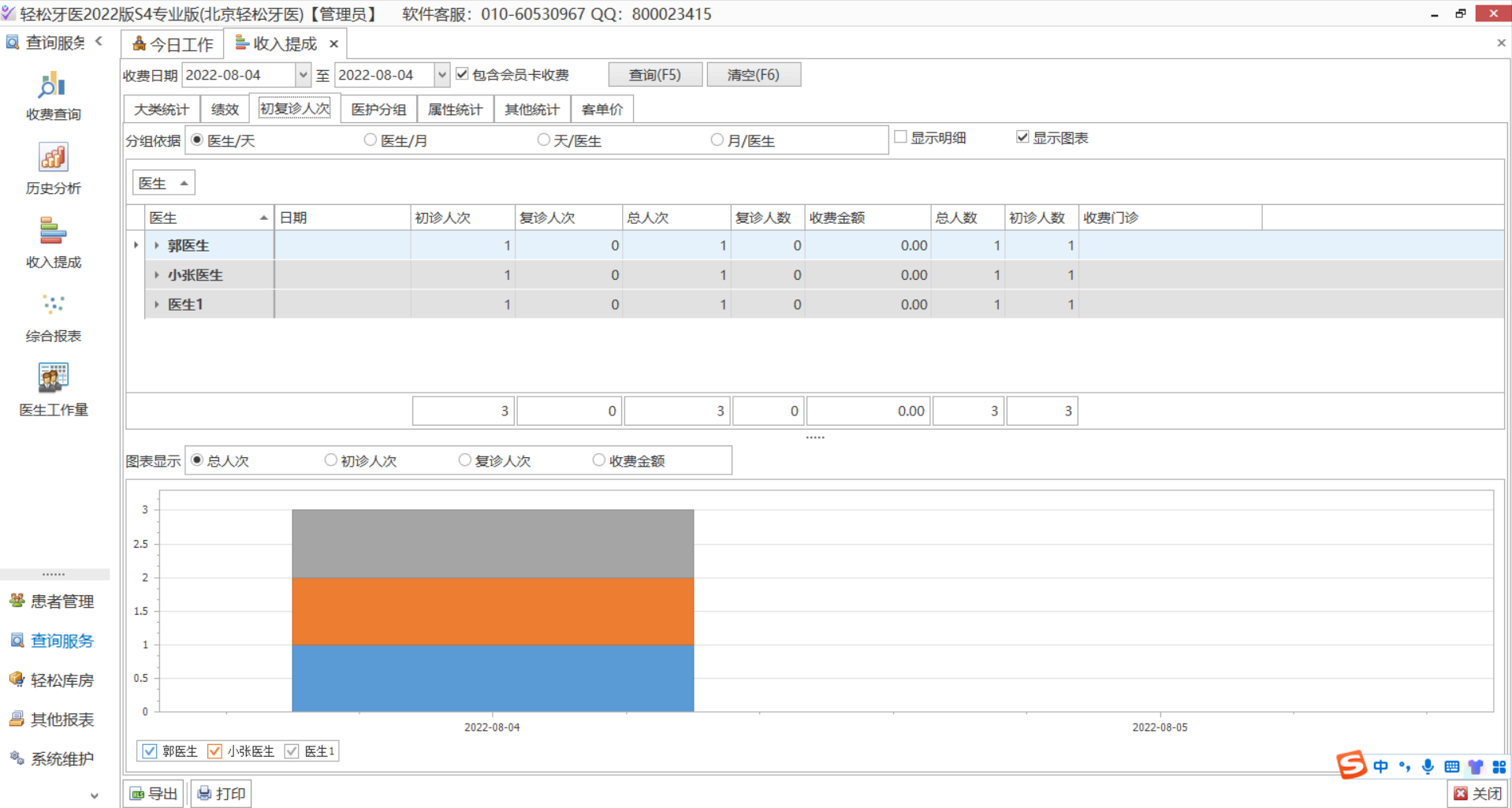This screenshot has height=808, width=1512.
Task: Select 总人次 chart display radio
Action: 197,460
